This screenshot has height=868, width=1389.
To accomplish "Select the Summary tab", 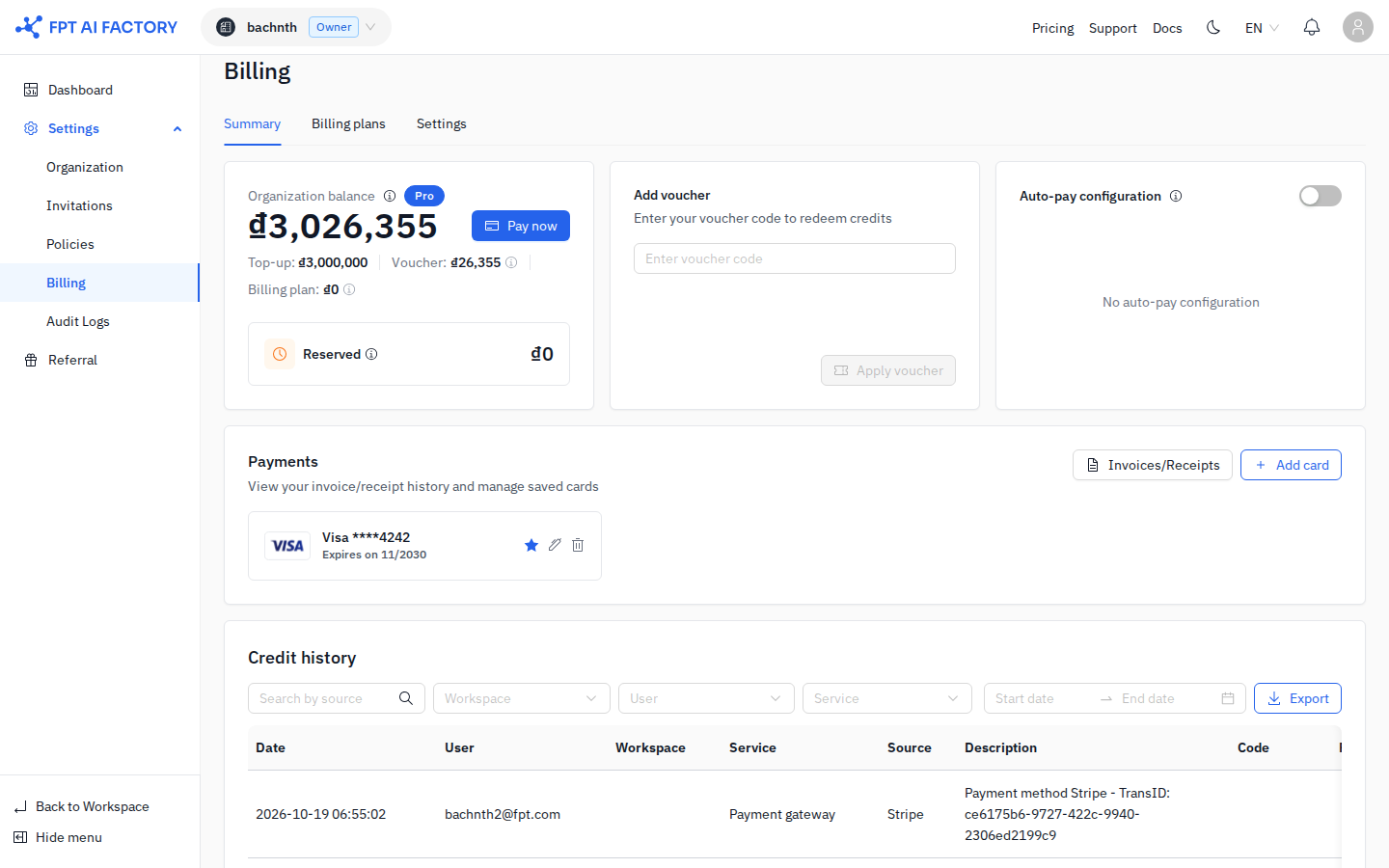I will click(x=252, y=123).
